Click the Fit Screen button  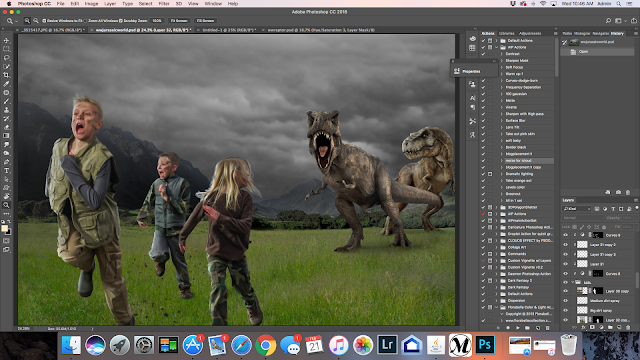179,20
